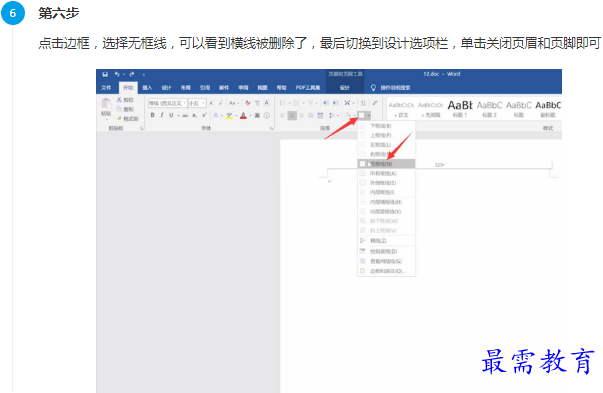Click the Save icon in Word's quick access bar
The image size is (603, 393).
[x=105, y=74]
